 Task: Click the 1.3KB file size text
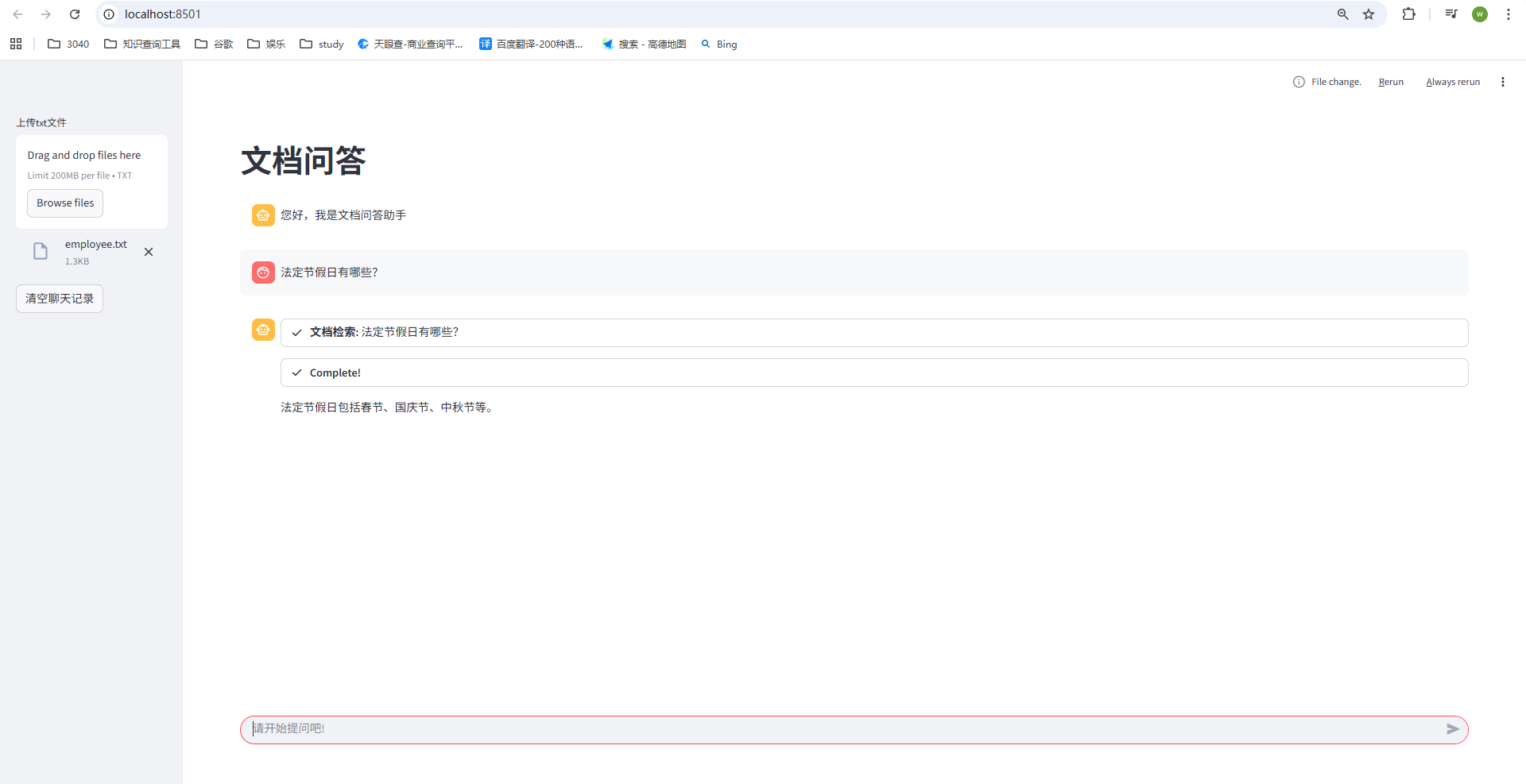pyautogui.click(x=77, y=261)
